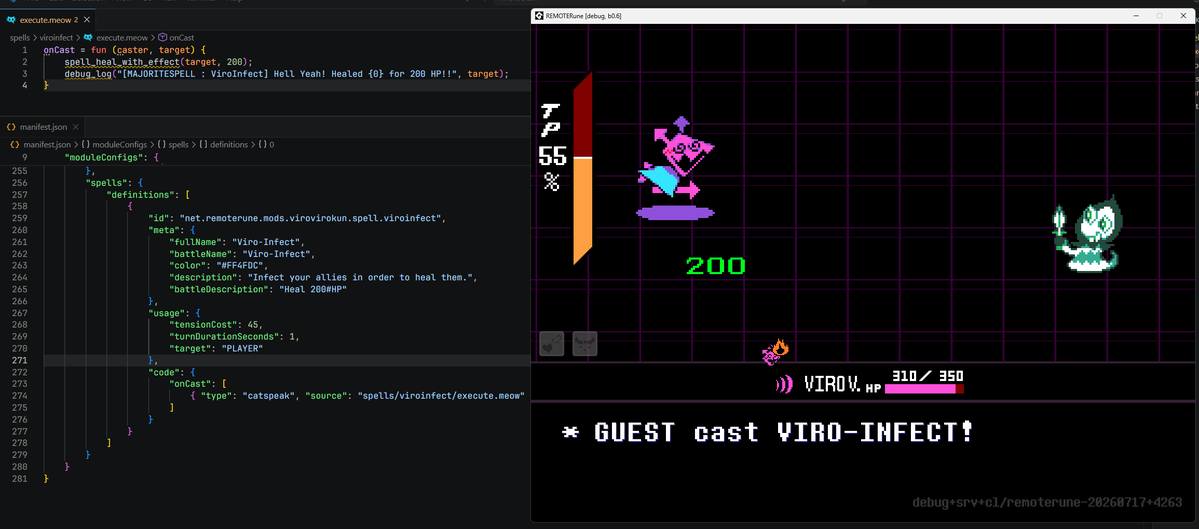Image resolution: width=1199 pixels, height=529 pixels.
Task: Open the moduleConfigs breadcrumb segment
Action: click(x=119, y=144)
